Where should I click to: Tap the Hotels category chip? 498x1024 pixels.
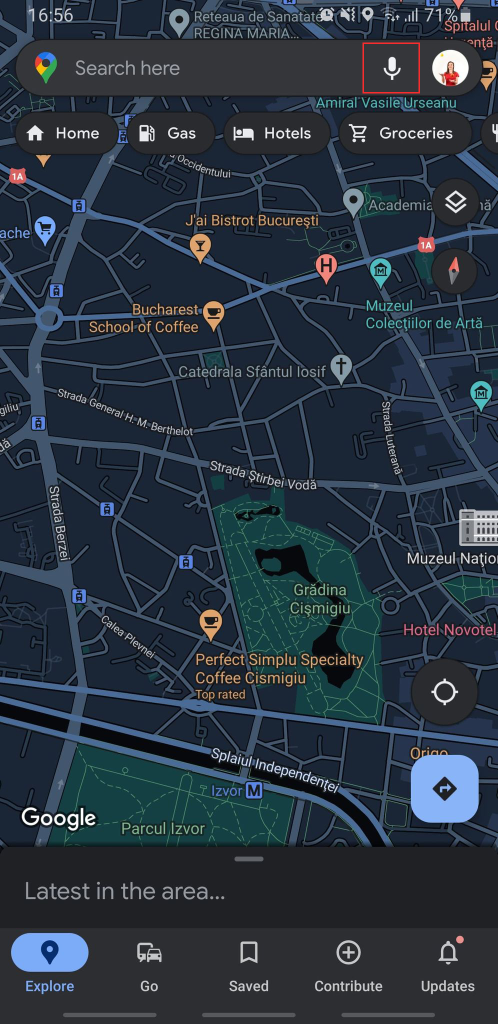pyautogui.click(x=276, y=133)
